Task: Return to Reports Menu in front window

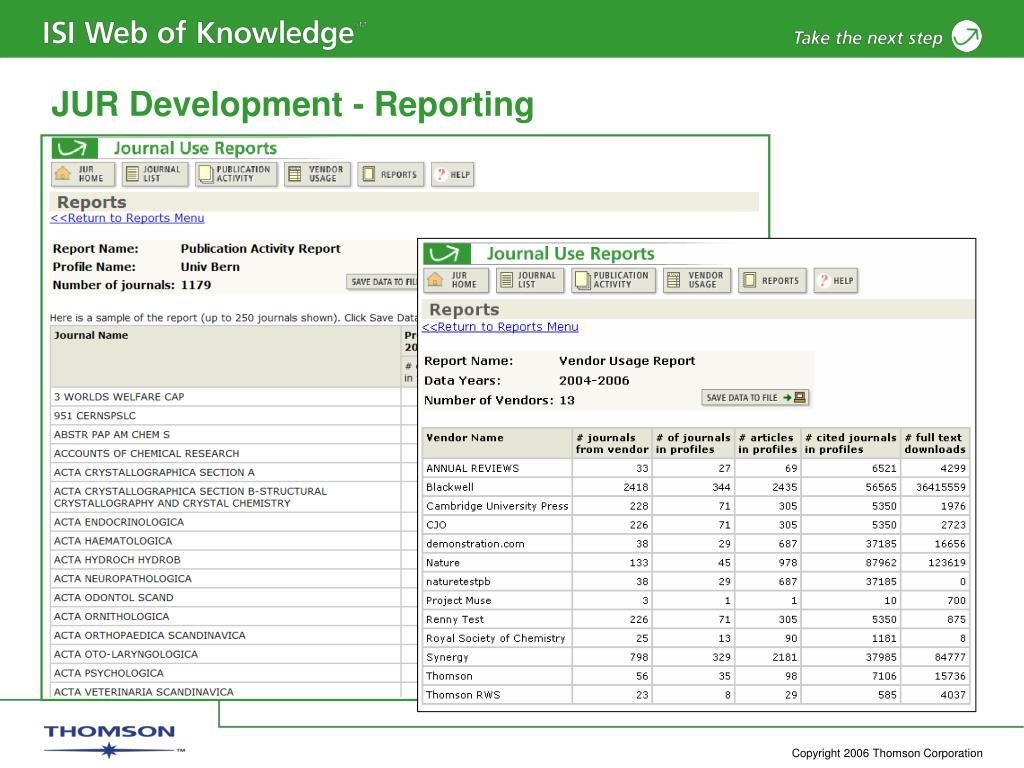Action: point(500,327)
